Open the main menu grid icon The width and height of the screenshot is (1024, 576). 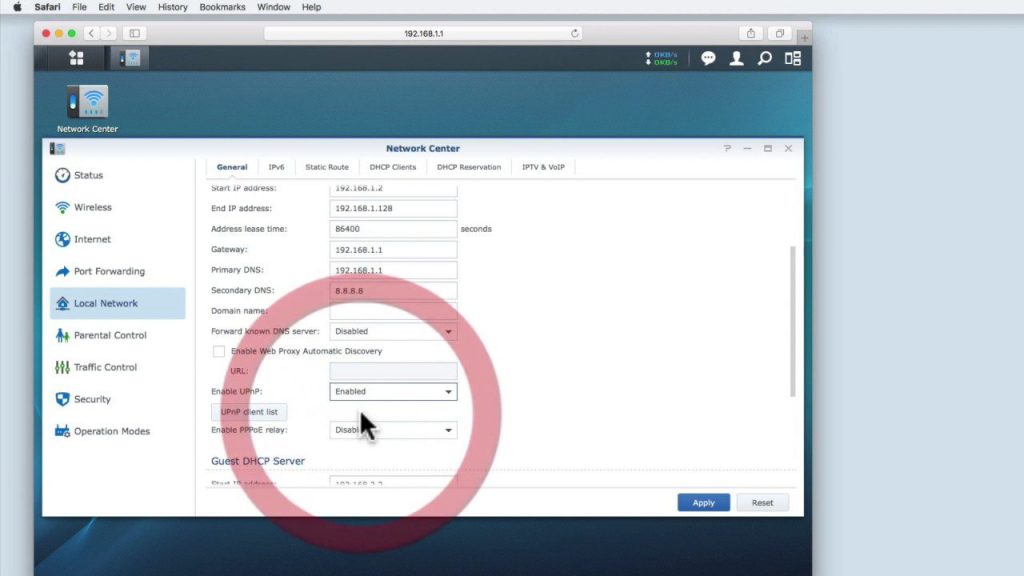coord(76,58)
